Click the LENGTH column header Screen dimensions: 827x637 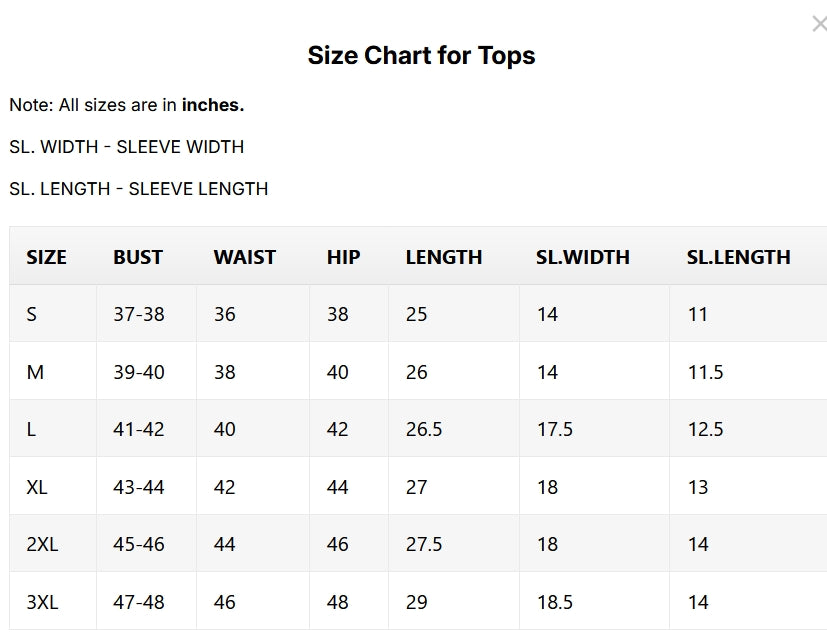point(444,257)
